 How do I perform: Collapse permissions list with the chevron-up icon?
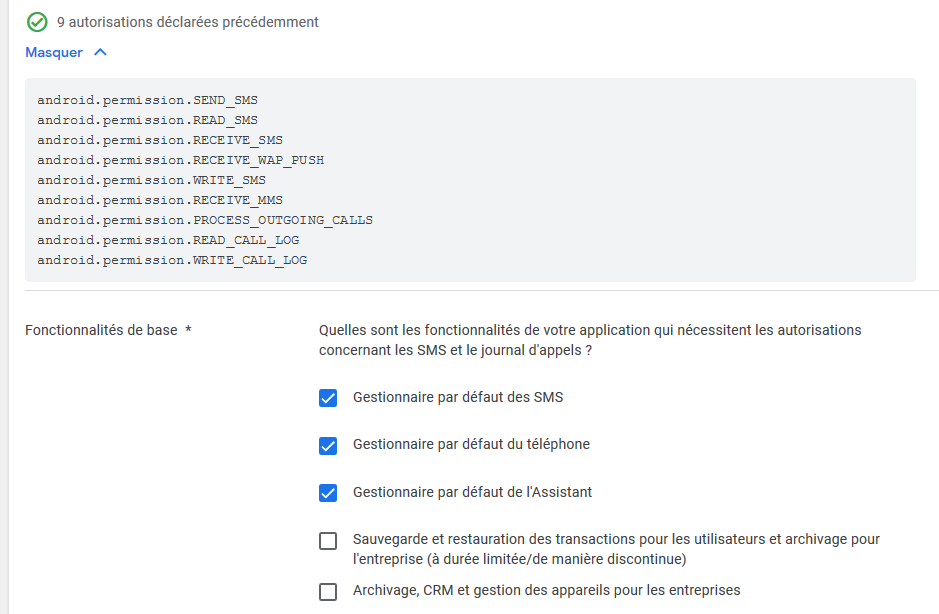101,52
